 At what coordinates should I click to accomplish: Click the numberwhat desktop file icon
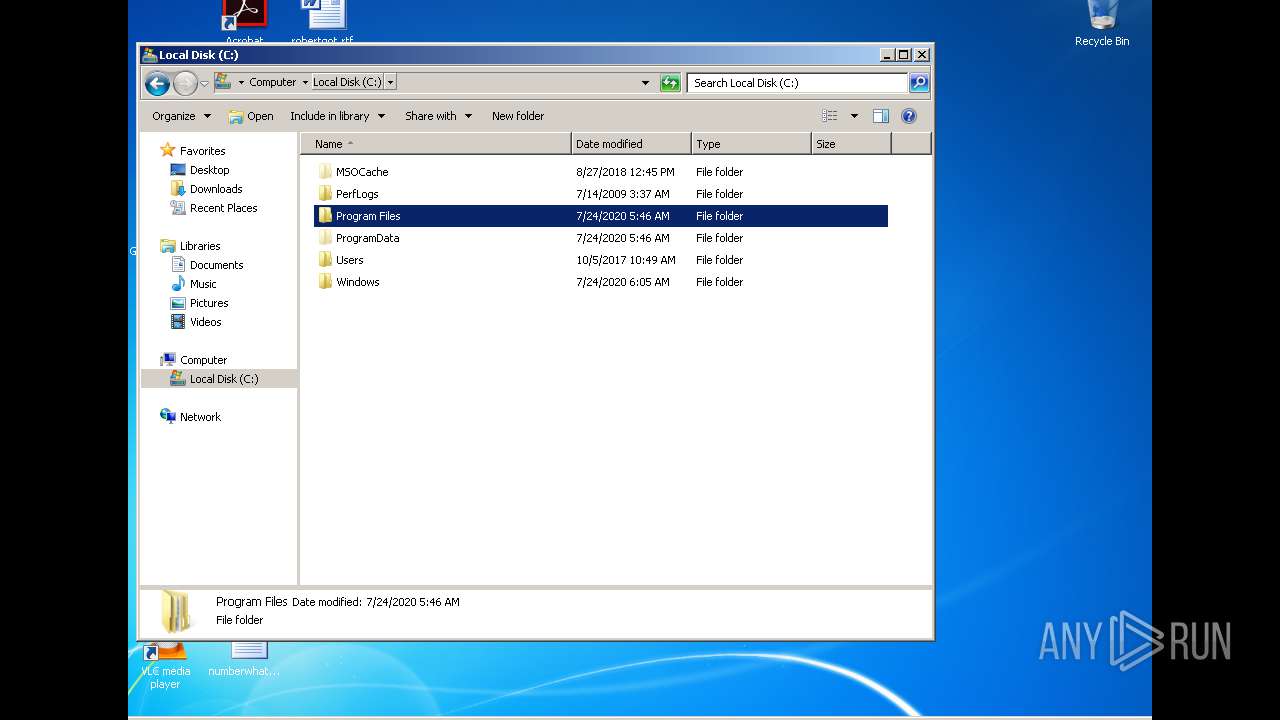(x=244, y=660)
